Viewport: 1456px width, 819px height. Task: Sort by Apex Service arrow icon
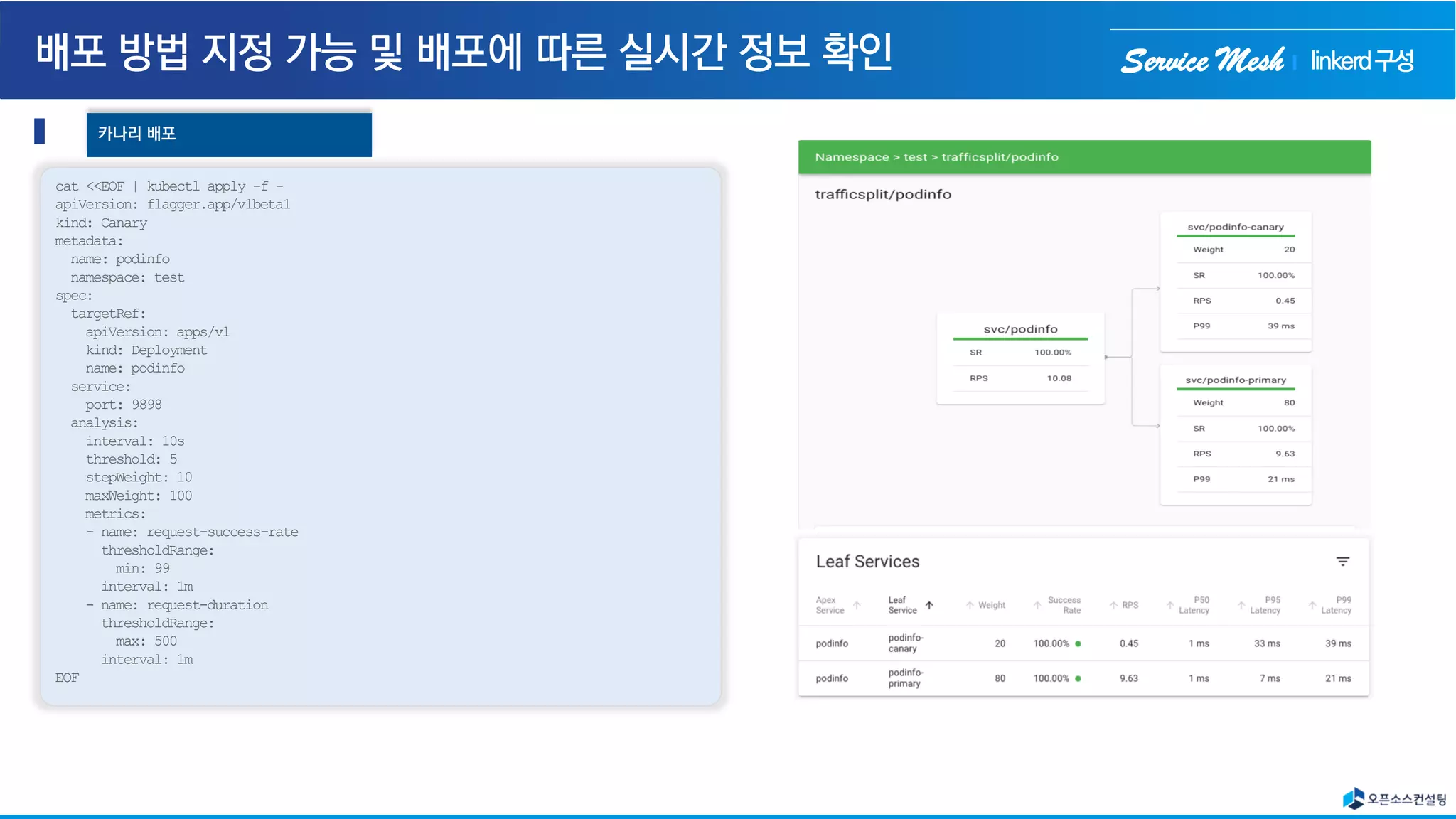(x=857, y=605)
